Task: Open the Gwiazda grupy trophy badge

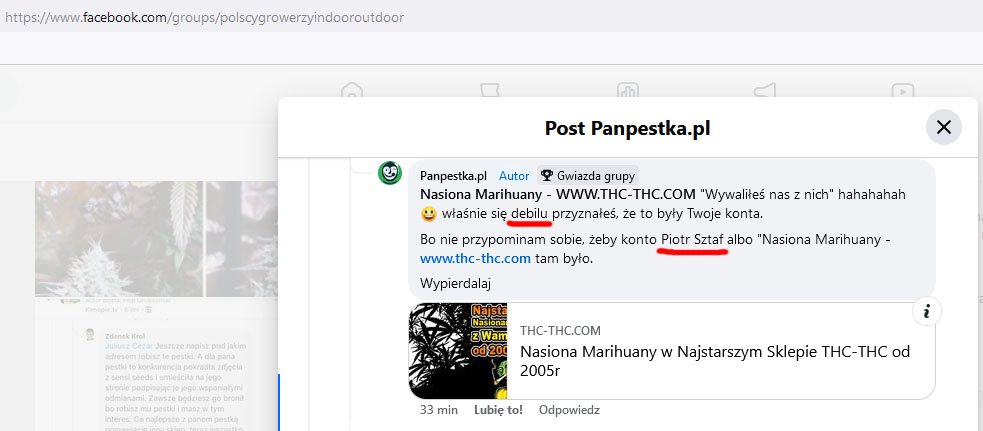Action: click(x=588, y=176)
